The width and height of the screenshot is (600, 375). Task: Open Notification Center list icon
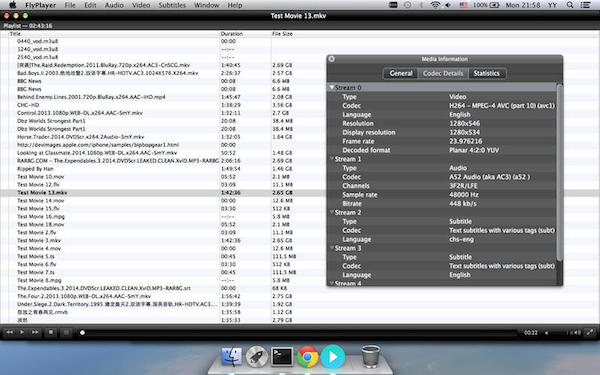585,5
